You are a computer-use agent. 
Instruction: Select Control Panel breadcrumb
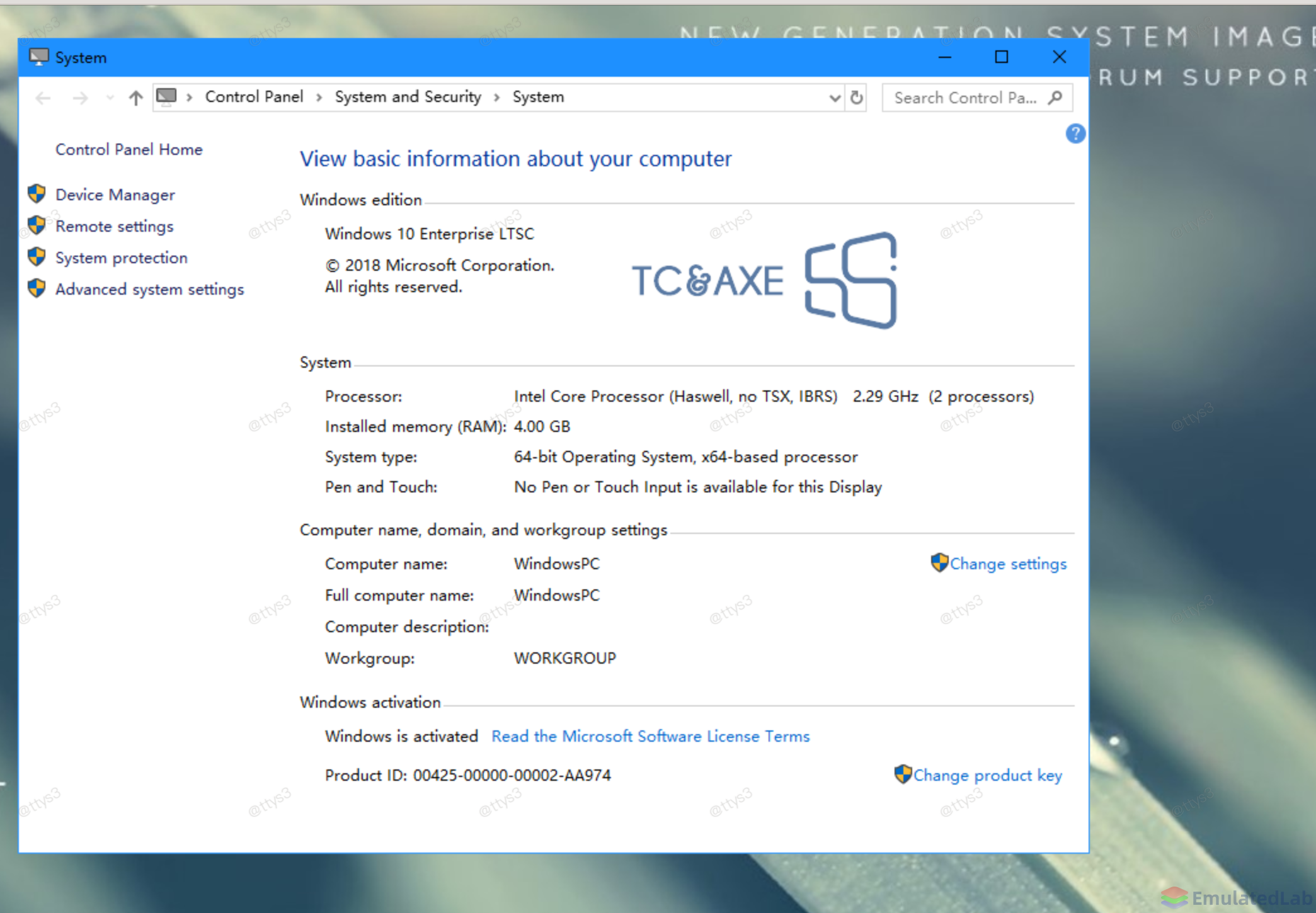(x=254, y=96)
